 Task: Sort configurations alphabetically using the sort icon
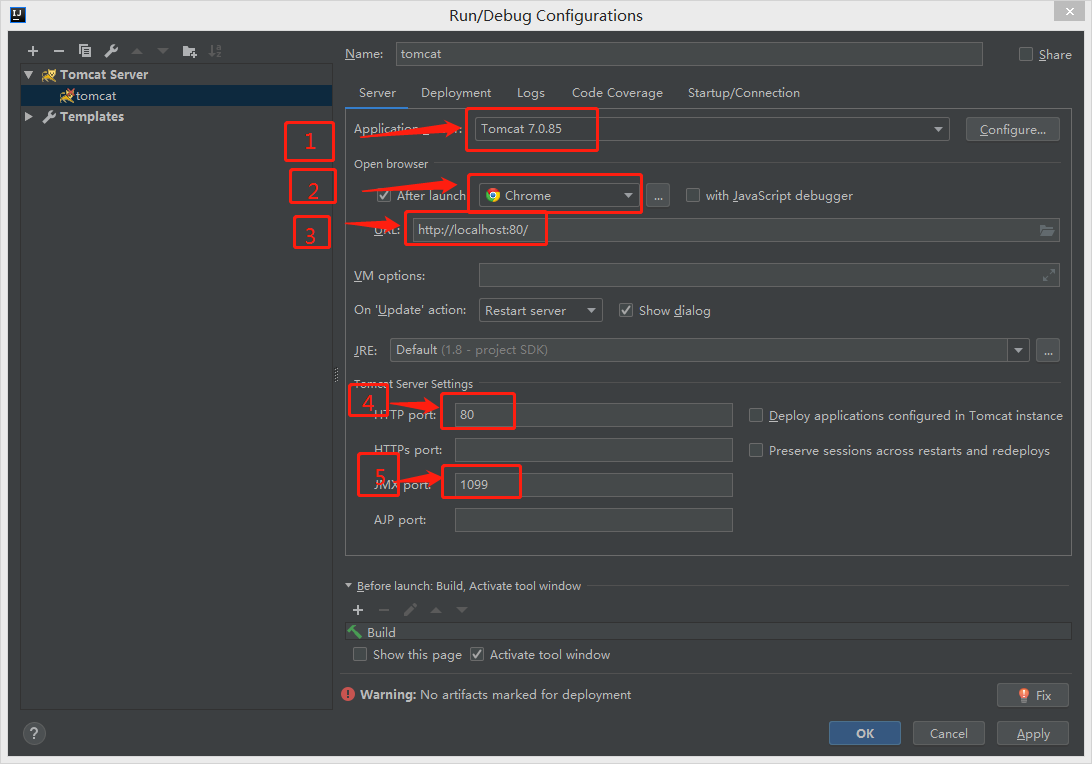pyautogui.click(x=215, y=51)
